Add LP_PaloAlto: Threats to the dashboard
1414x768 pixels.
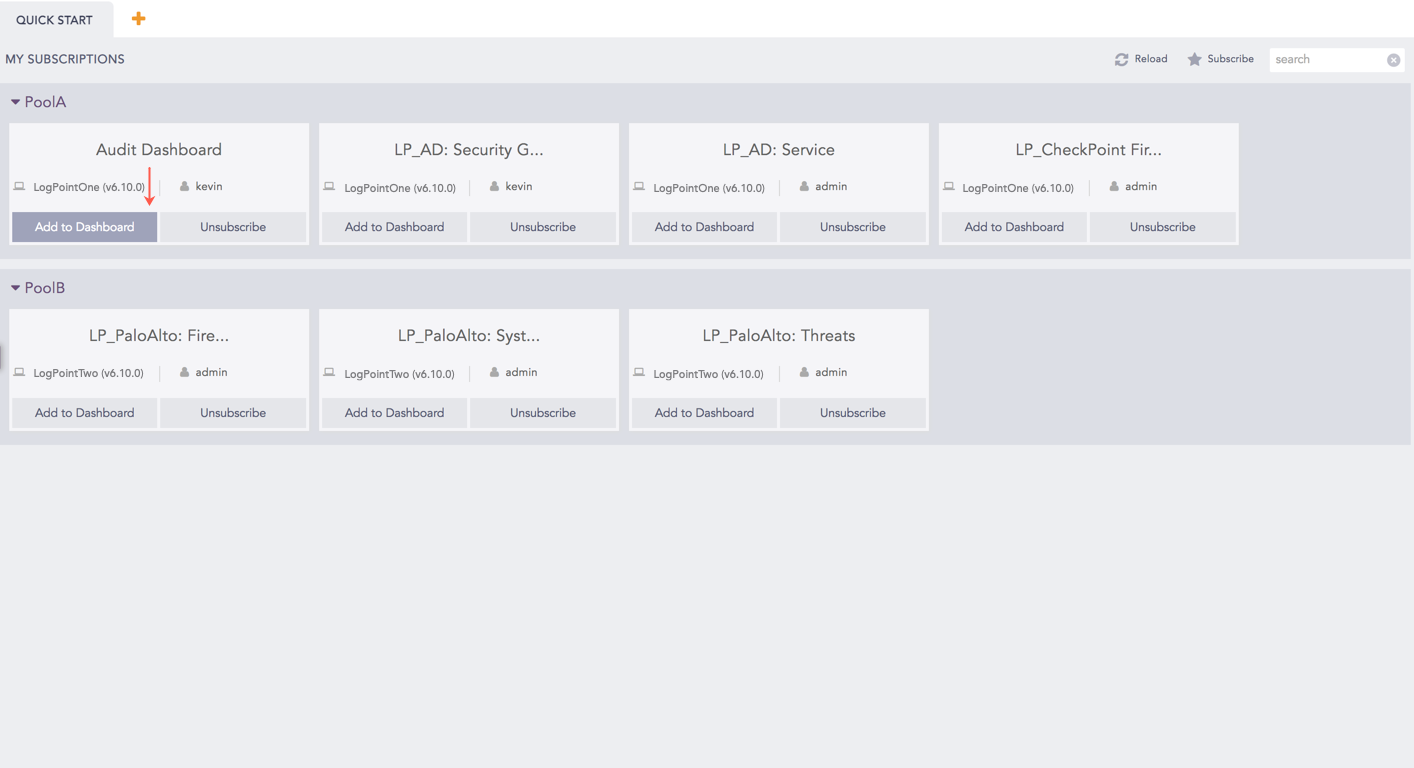click(x=704, y=413)
